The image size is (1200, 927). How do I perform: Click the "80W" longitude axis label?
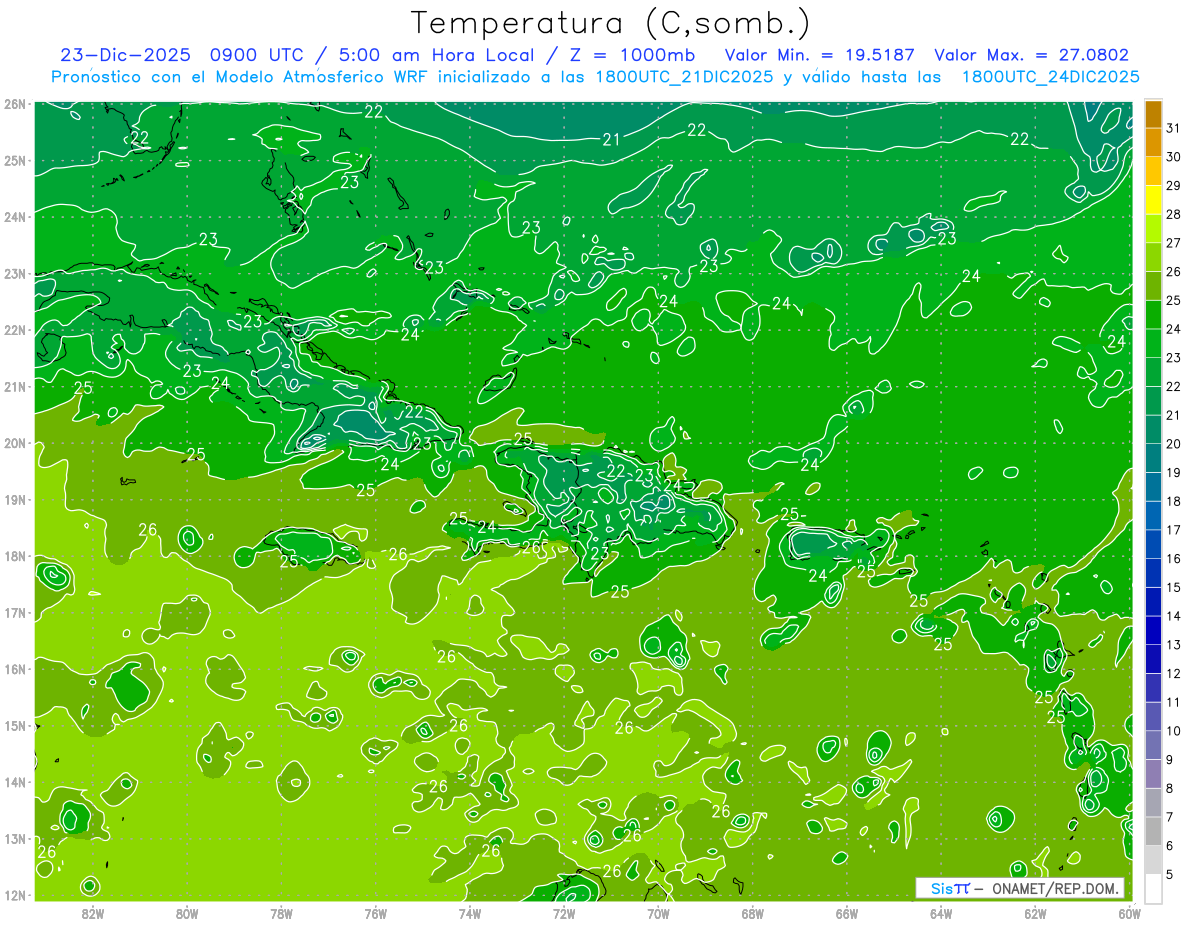point(187,912)
